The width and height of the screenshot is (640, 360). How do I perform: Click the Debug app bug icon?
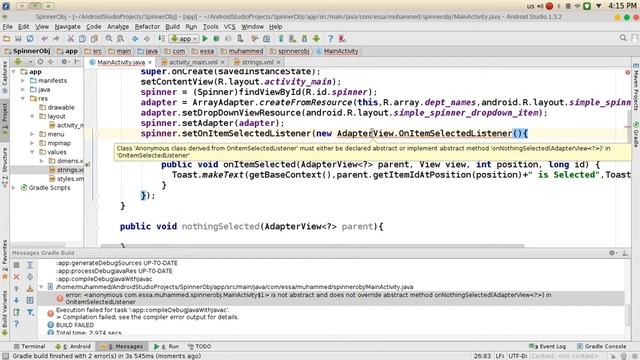tap(216, 39)
